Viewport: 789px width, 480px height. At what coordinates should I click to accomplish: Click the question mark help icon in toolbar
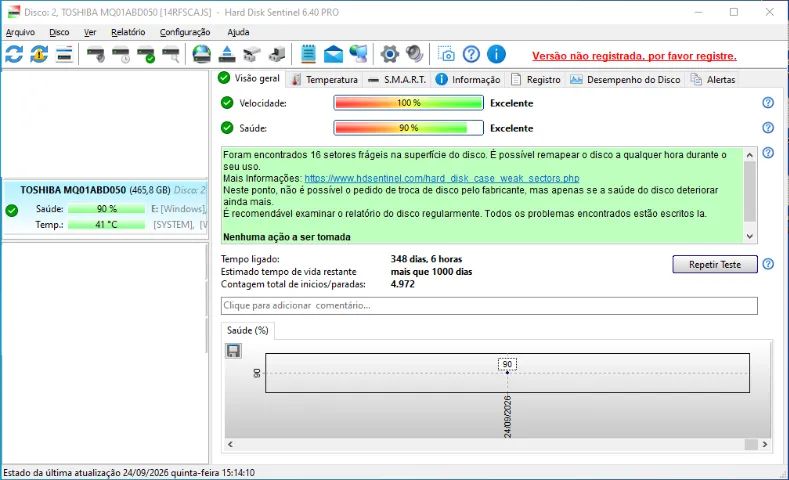click(x=471, y=54)
